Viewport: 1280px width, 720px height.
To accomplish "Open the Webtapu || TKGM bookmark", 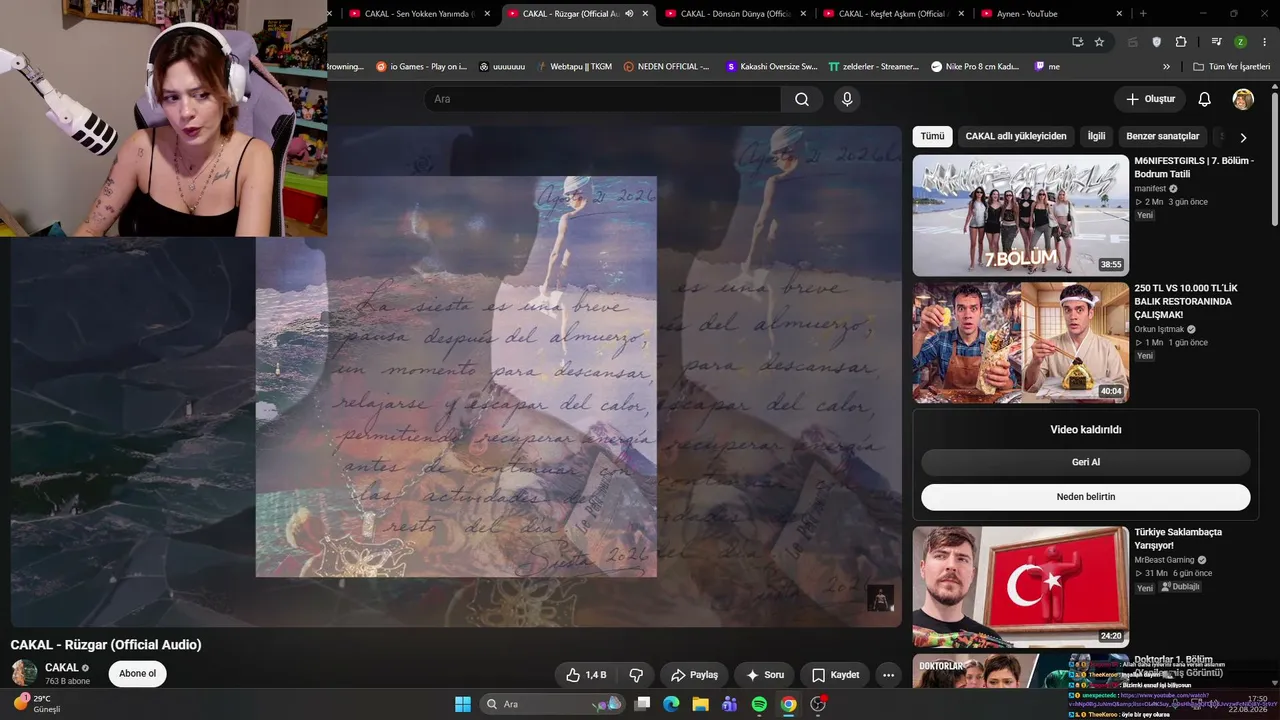I will (574, 67).
